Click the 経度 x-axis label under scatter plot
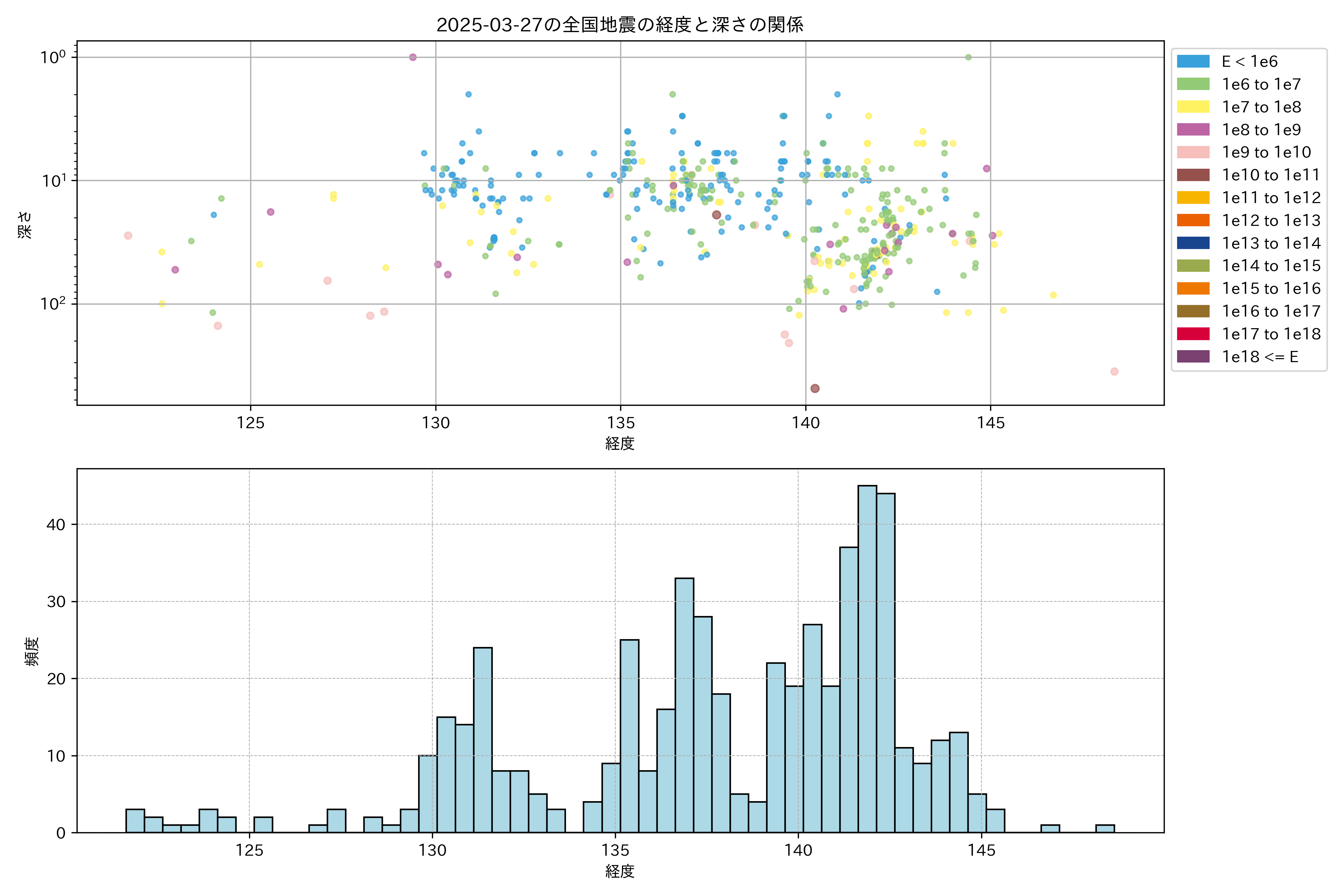The height and width of the screenshot is (896, 1344). [x=620, y=443]
